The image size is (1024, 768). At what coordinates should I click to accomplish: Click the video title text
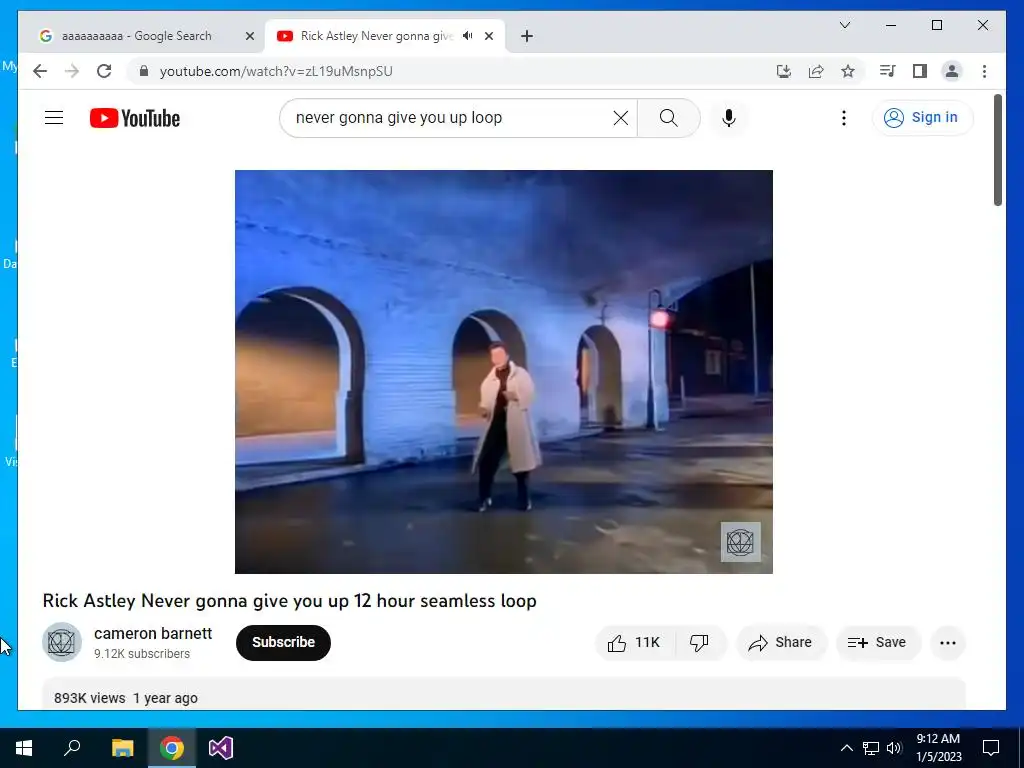point(289,601)
